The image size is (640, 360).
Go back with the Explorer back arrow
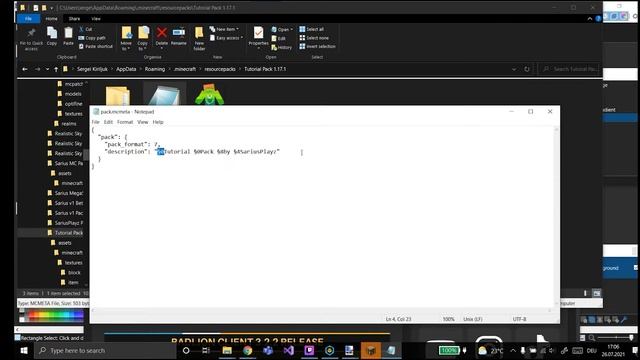(x=25, y=69)
